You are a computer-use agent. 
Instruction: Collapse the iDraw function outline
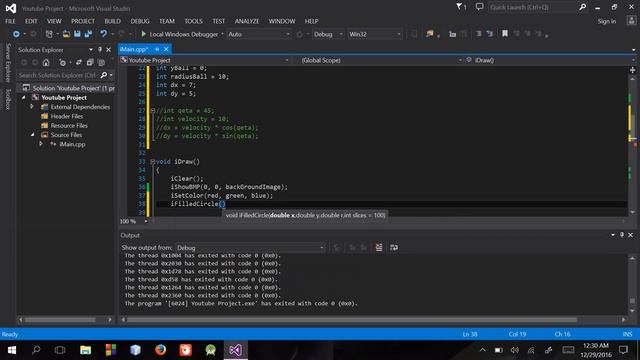(x=152, y=162)
